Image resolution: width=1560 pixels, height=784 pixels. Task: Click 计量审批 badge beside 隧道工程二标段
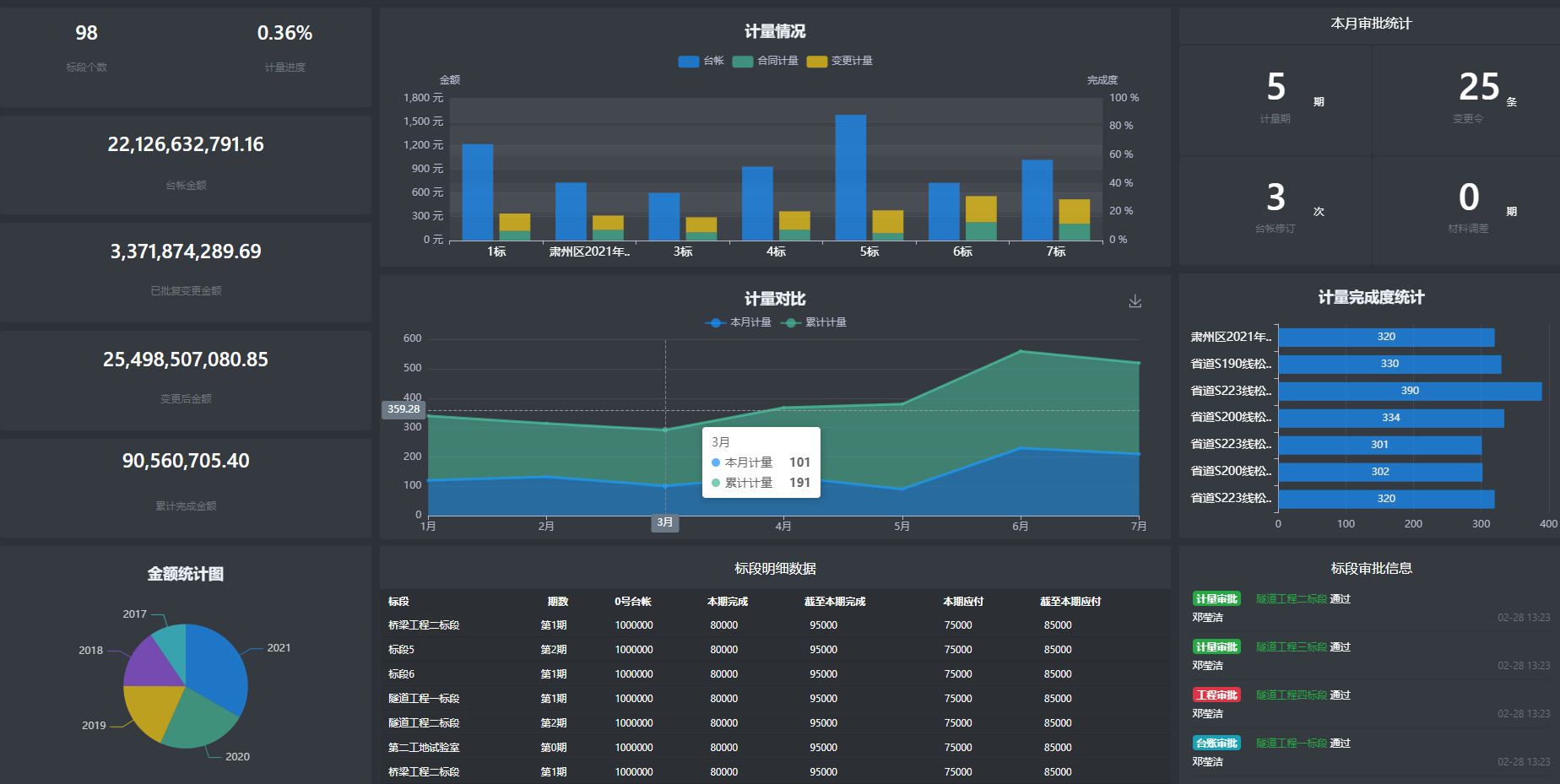point(1216,599)
